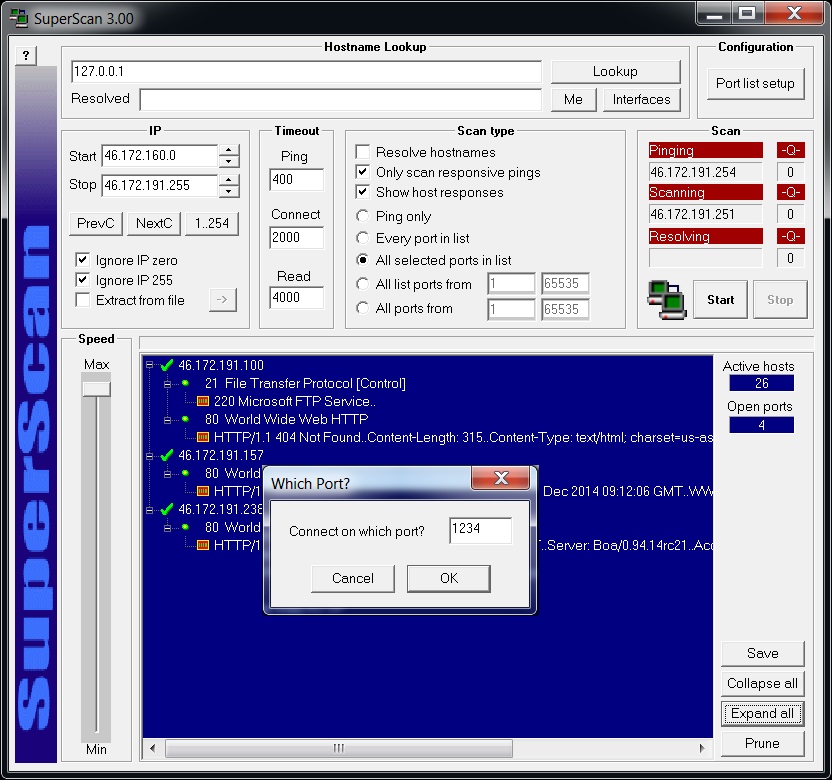Close the Which Port dialog with X
The height and width of the screenshot is (780, 832).
tap(500, 478)
